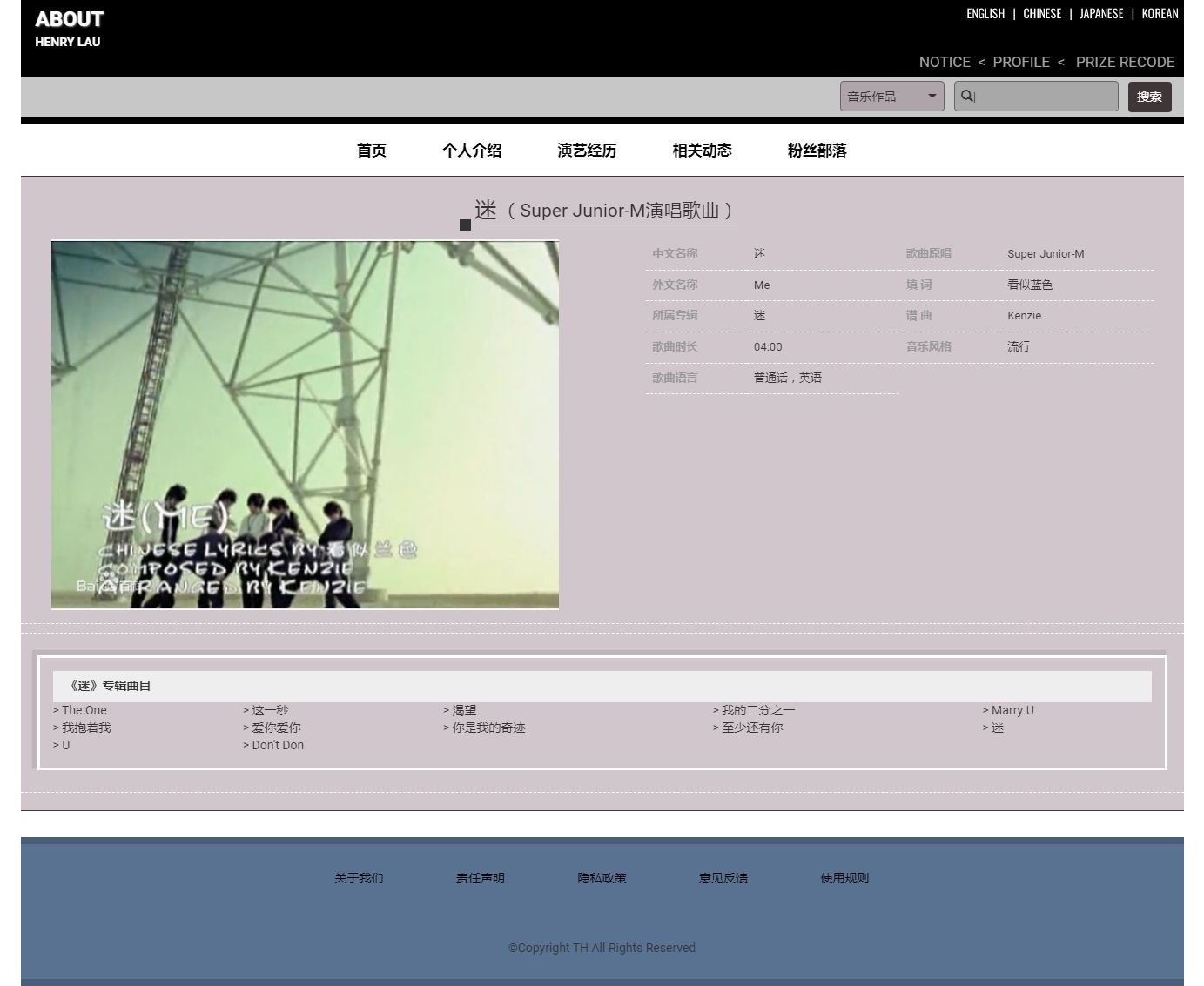Screen dimensions: 1204x986
Task: Switch language to ENGLISH
Action: (985, 14)
